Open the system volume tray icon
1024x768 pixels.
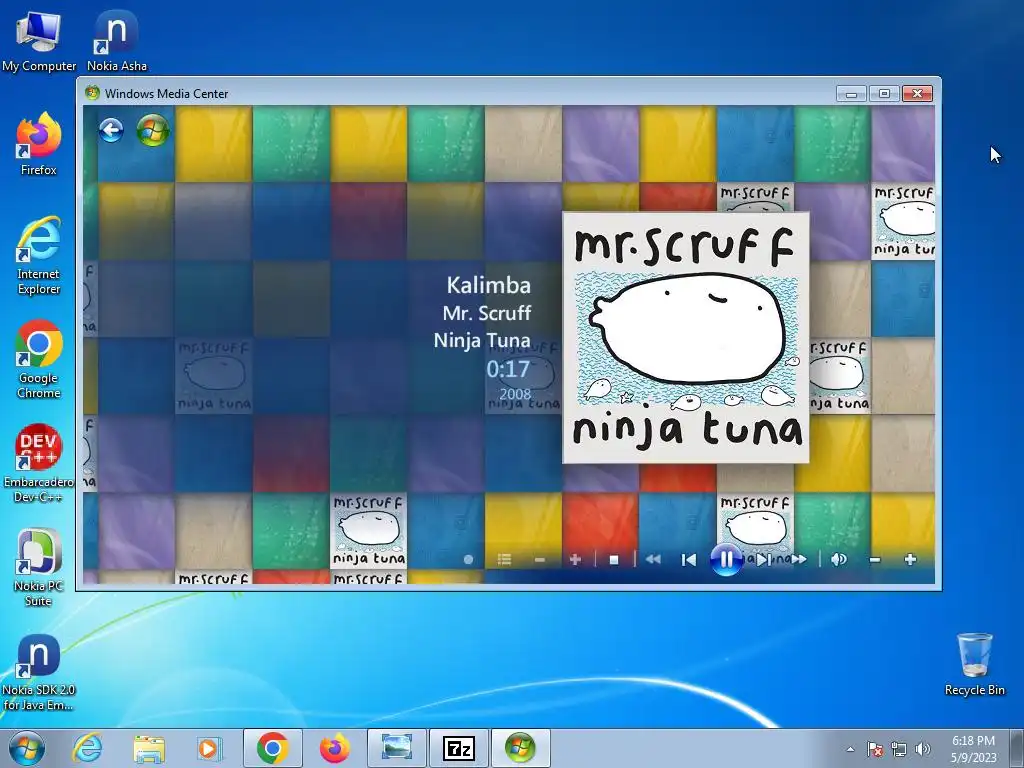(x=923, y=749)
